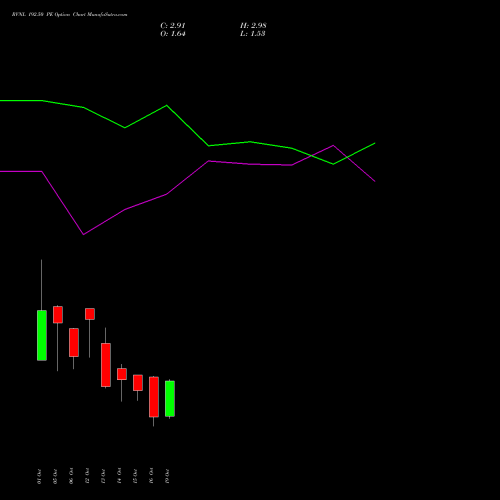
Task: Select the '06 Oct' date axis label
Action: pyautogui.click(x=71, y=476)
